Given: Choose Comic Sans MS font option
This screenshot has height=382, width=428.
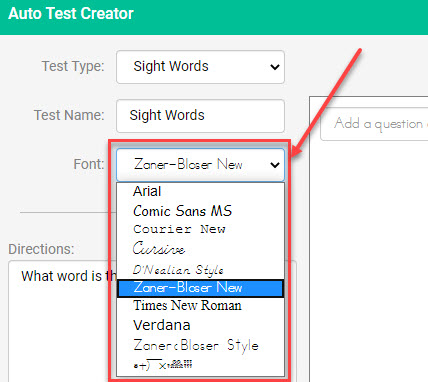Looking at the screenshot, I should pos(200,211).
